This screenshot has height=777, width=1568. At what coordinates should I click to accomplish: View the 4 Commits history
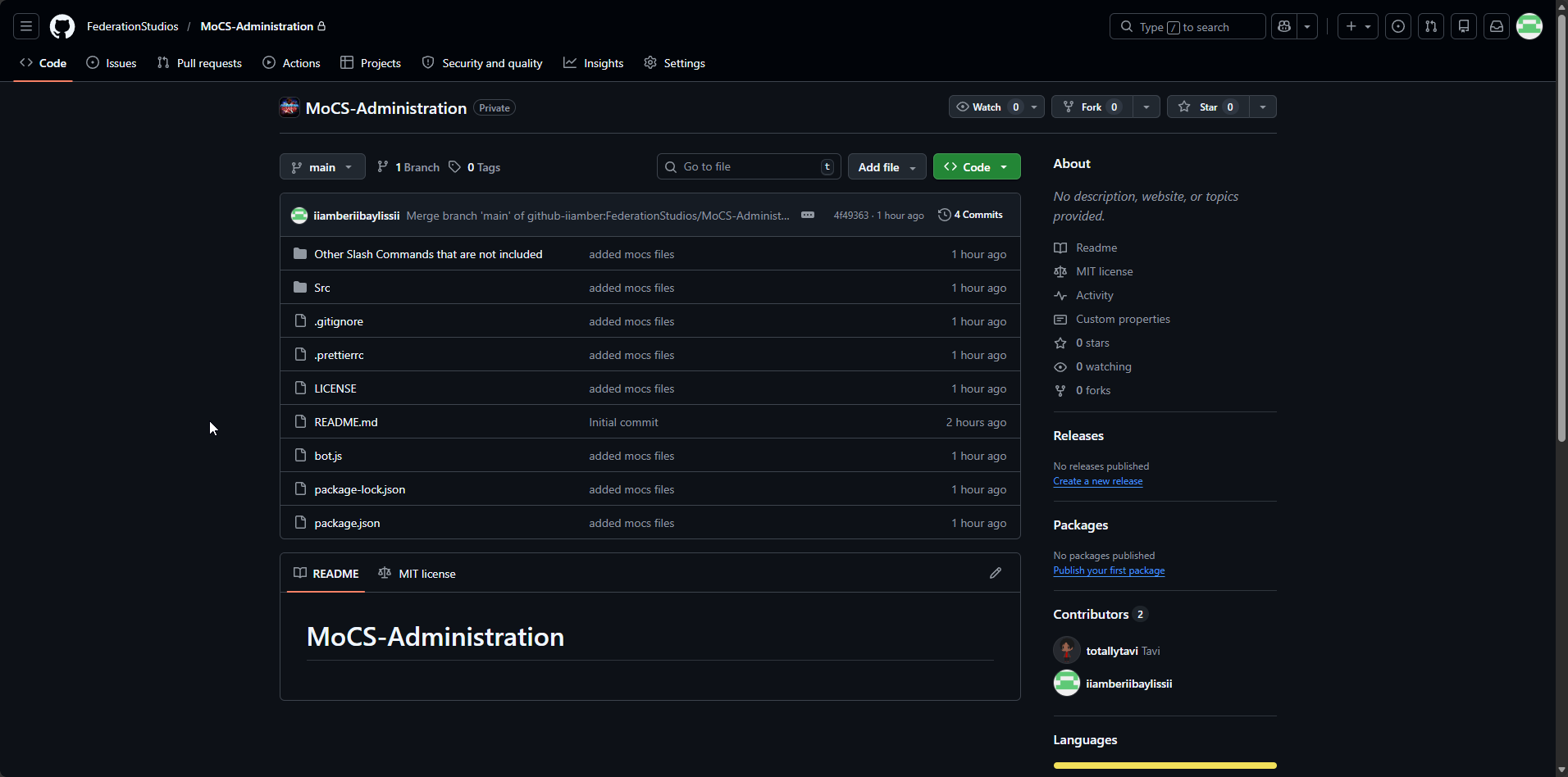click(x=970, y=215)
